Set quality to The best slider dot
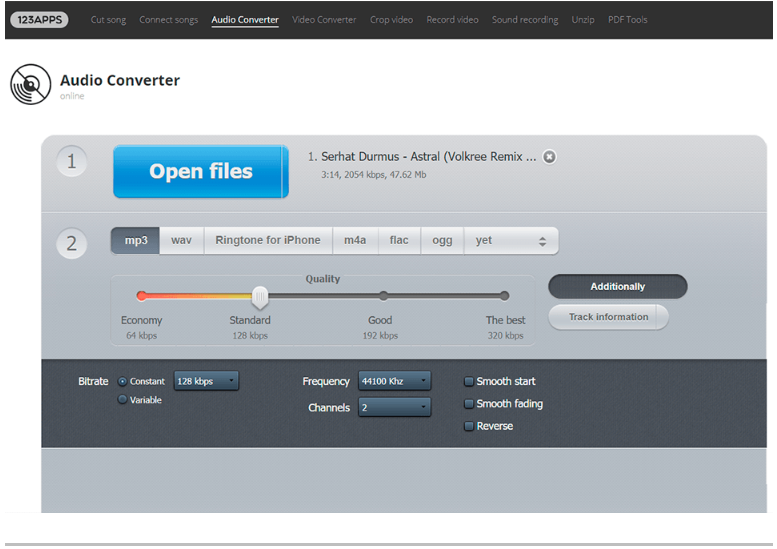 504,296
